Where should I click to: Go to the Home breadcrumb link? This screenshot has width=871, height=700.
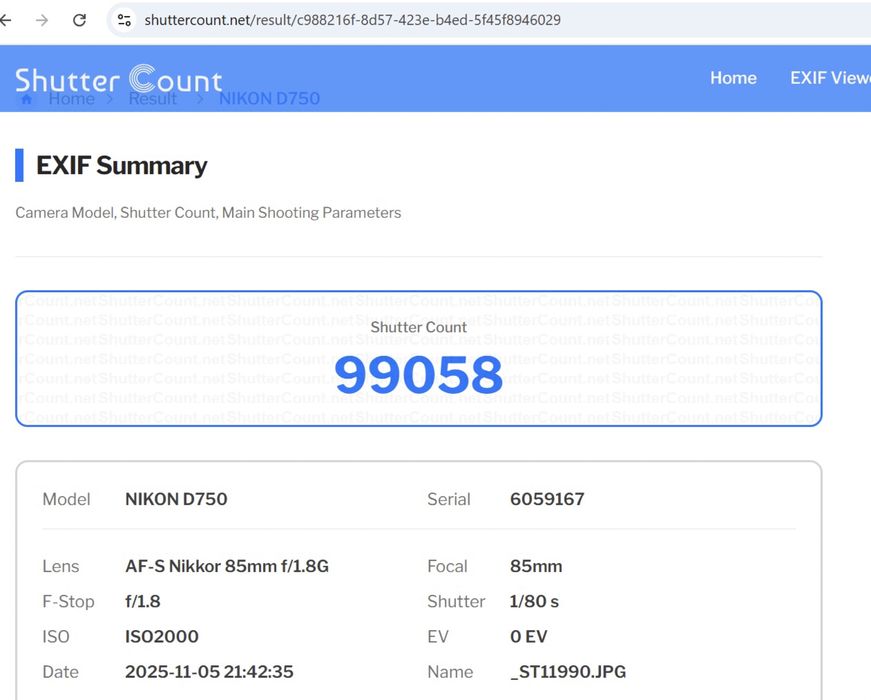pos(72,99)
